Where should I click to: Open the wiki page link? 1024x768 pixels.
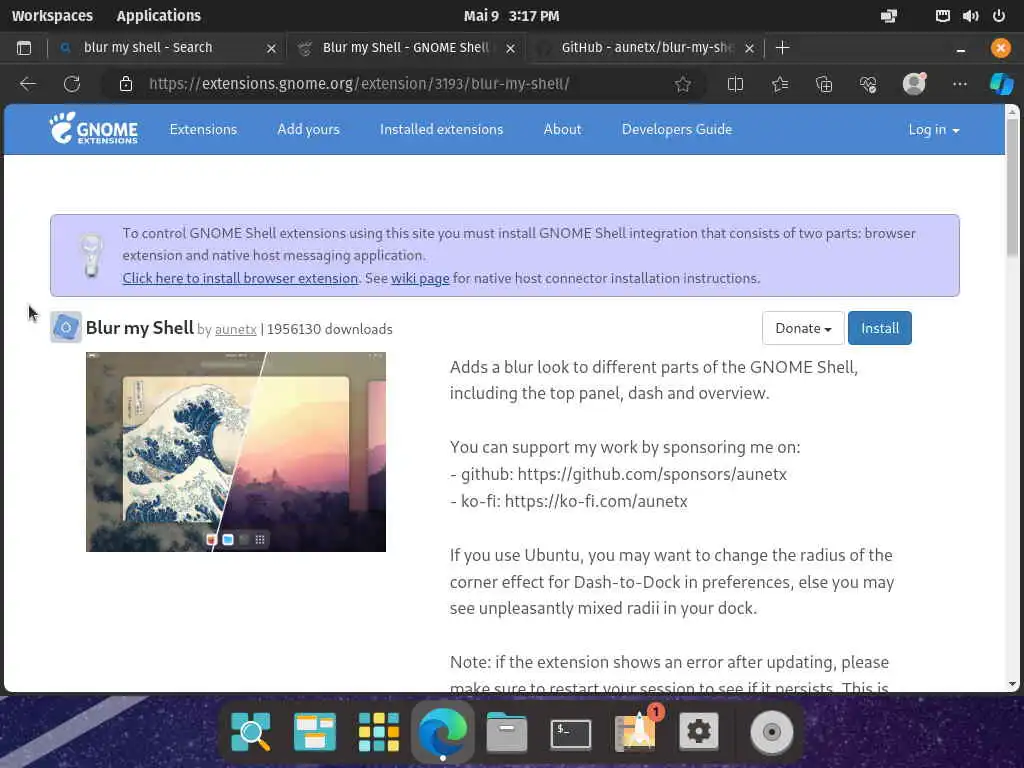[x=420, y=278]
